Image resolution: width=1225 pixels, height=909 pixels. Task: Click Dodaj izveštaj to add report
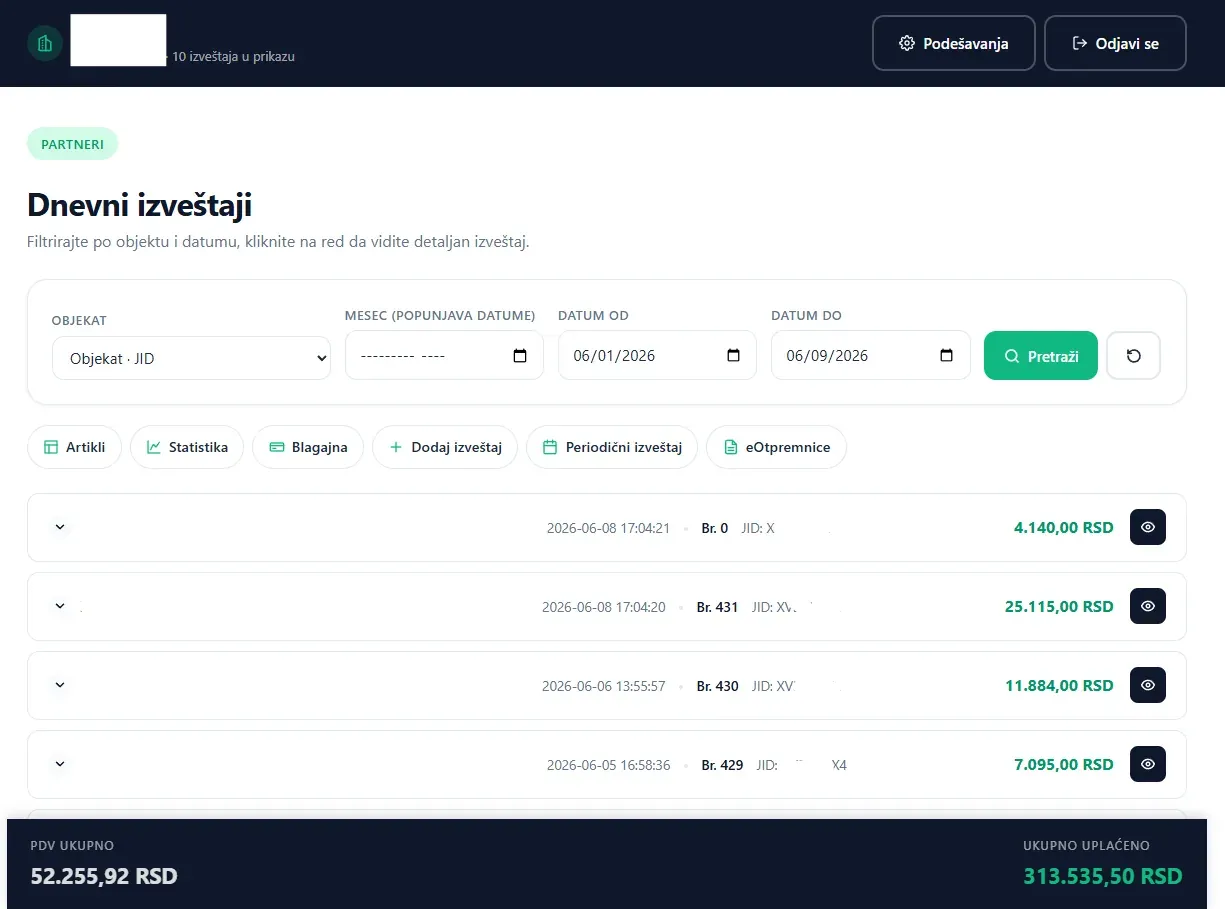click(x=445, y=447)
